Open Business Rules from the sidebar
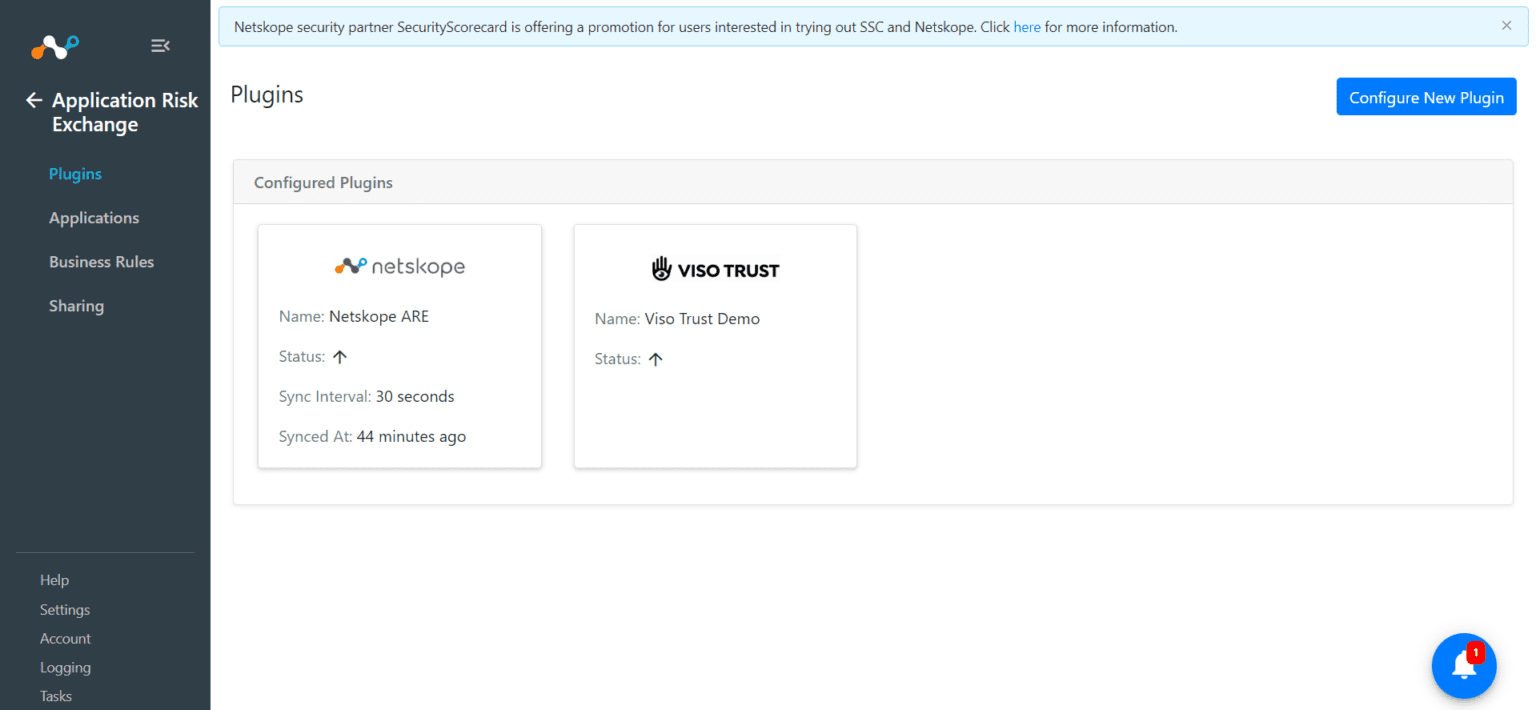Screen dimensions: 1536x710 pos(101,261)
